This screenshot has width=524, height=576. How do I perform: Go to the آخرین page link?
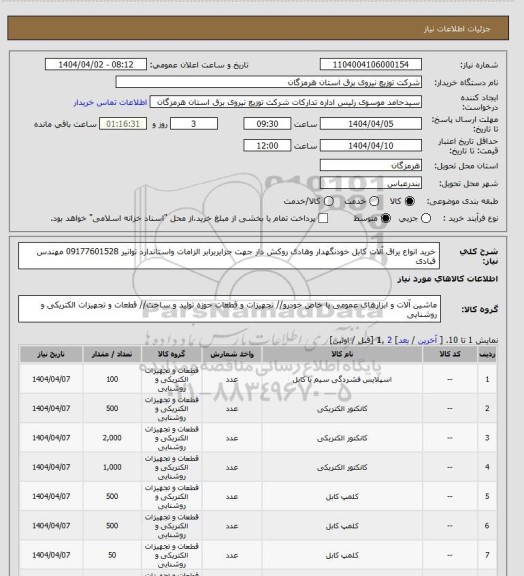427,340
